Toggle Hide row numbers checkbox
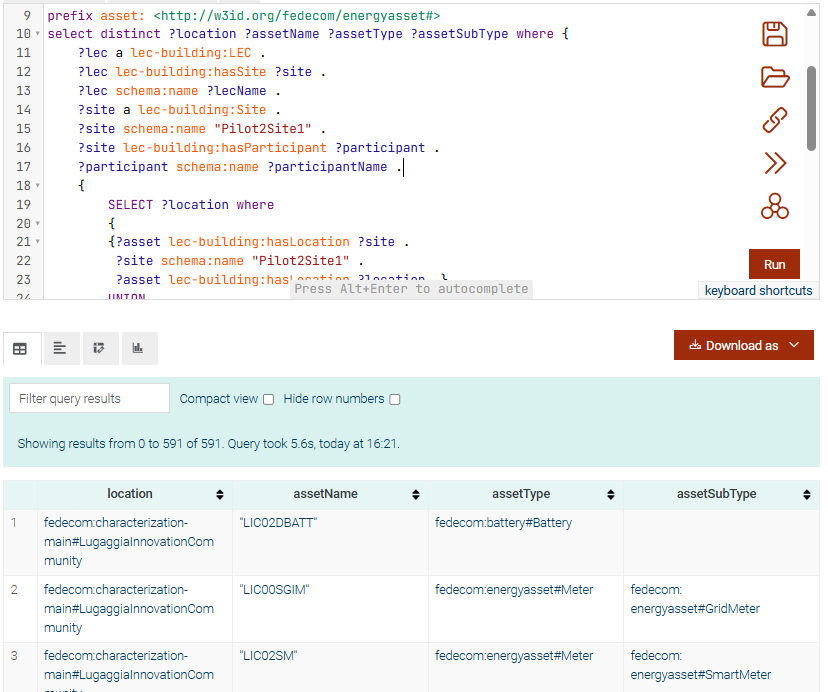The width and height of the screenshot is (828, 692). click(x=395, y=399)
